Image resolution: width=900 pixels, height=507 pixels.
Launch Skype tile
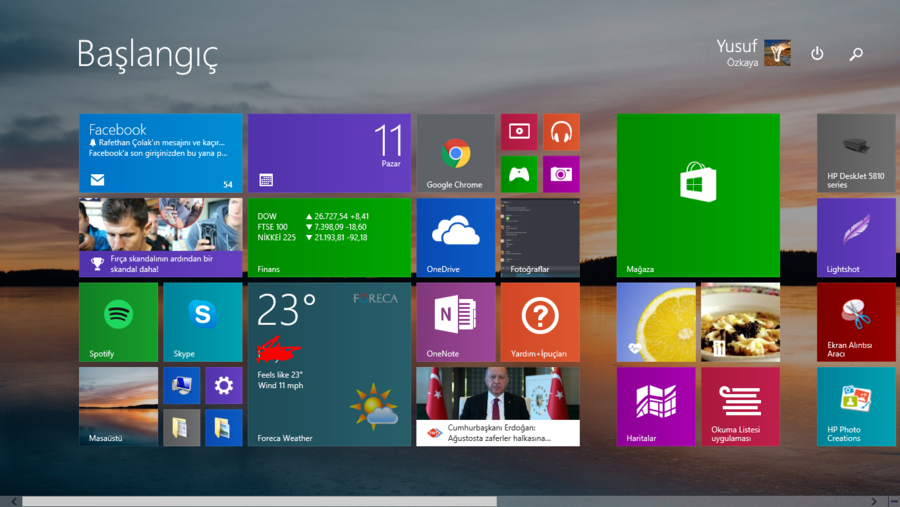[203, 322]
